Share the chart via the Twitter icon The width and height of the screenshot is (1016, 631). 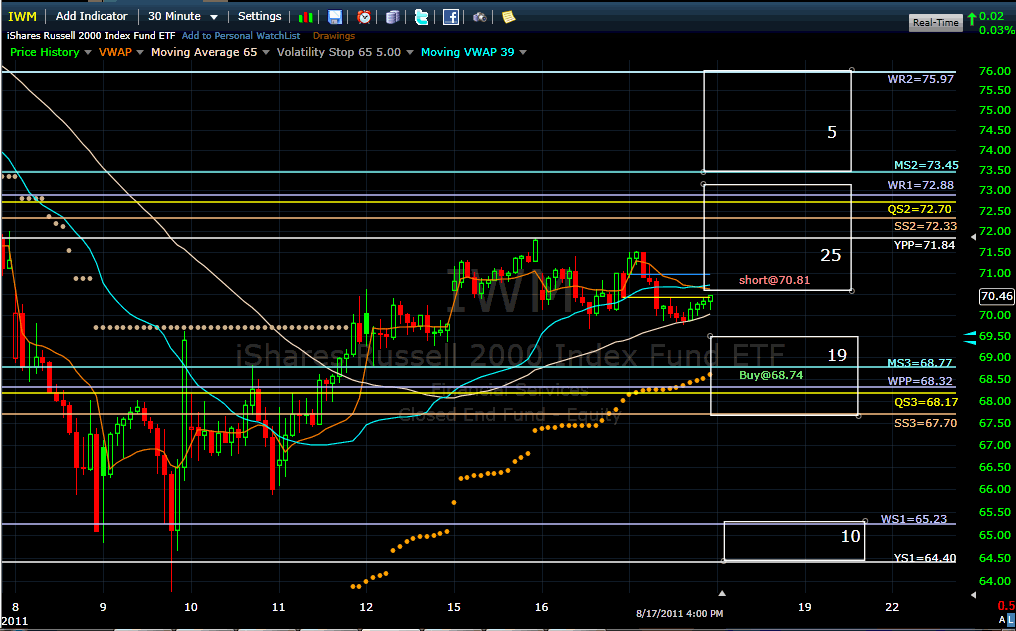tap(422, 17)
